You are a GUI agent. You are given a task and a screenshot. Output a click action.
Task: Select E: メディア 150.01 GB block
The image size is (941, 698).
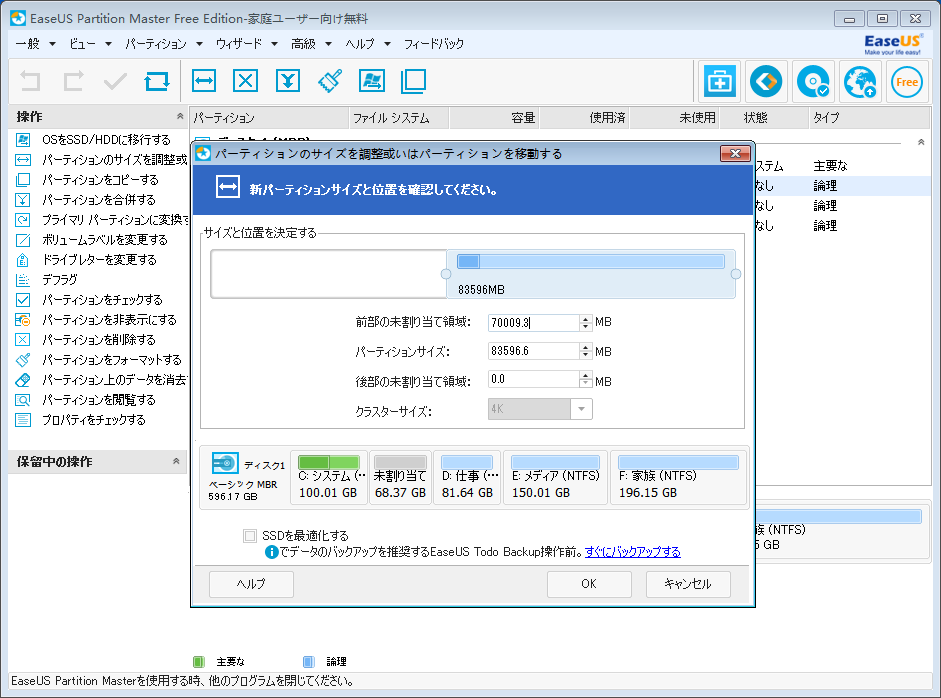555,478
